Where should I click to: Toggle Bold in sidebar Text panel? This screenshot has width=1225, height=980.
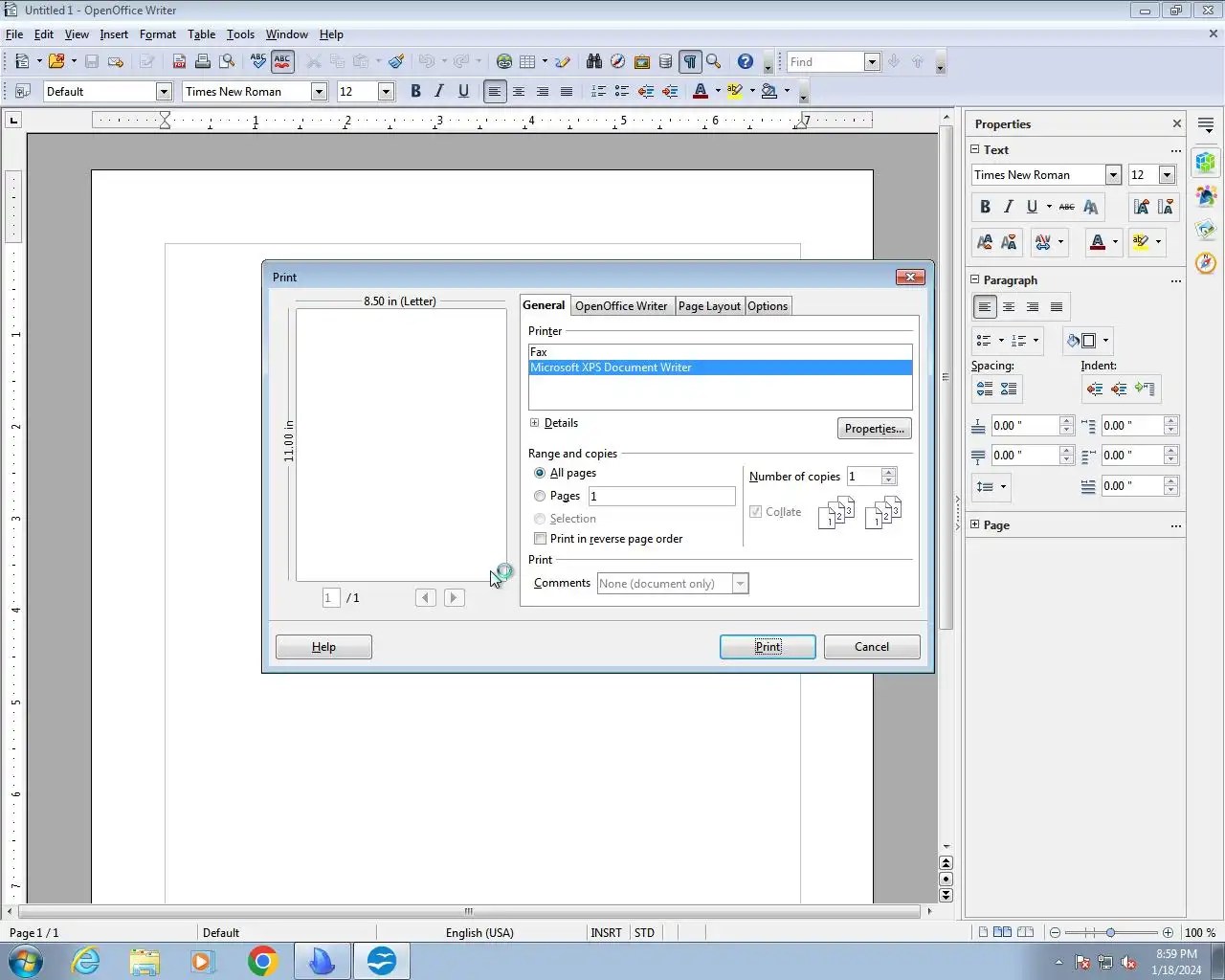coord(985,207)
